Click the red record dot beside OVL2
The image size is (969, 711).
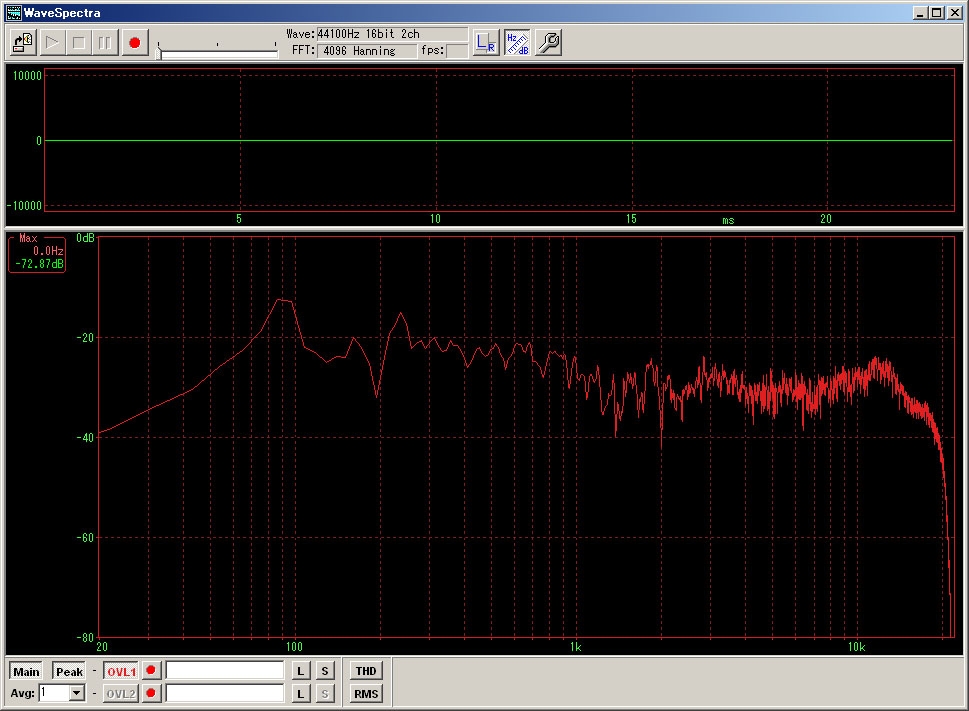[151, 693]
